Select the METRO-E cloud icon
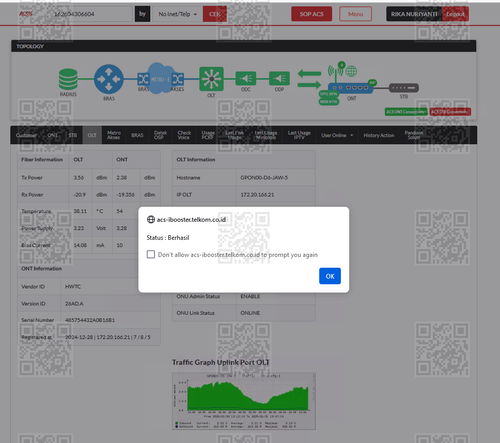This screenshot has height=443, width=500. [159, 79]
